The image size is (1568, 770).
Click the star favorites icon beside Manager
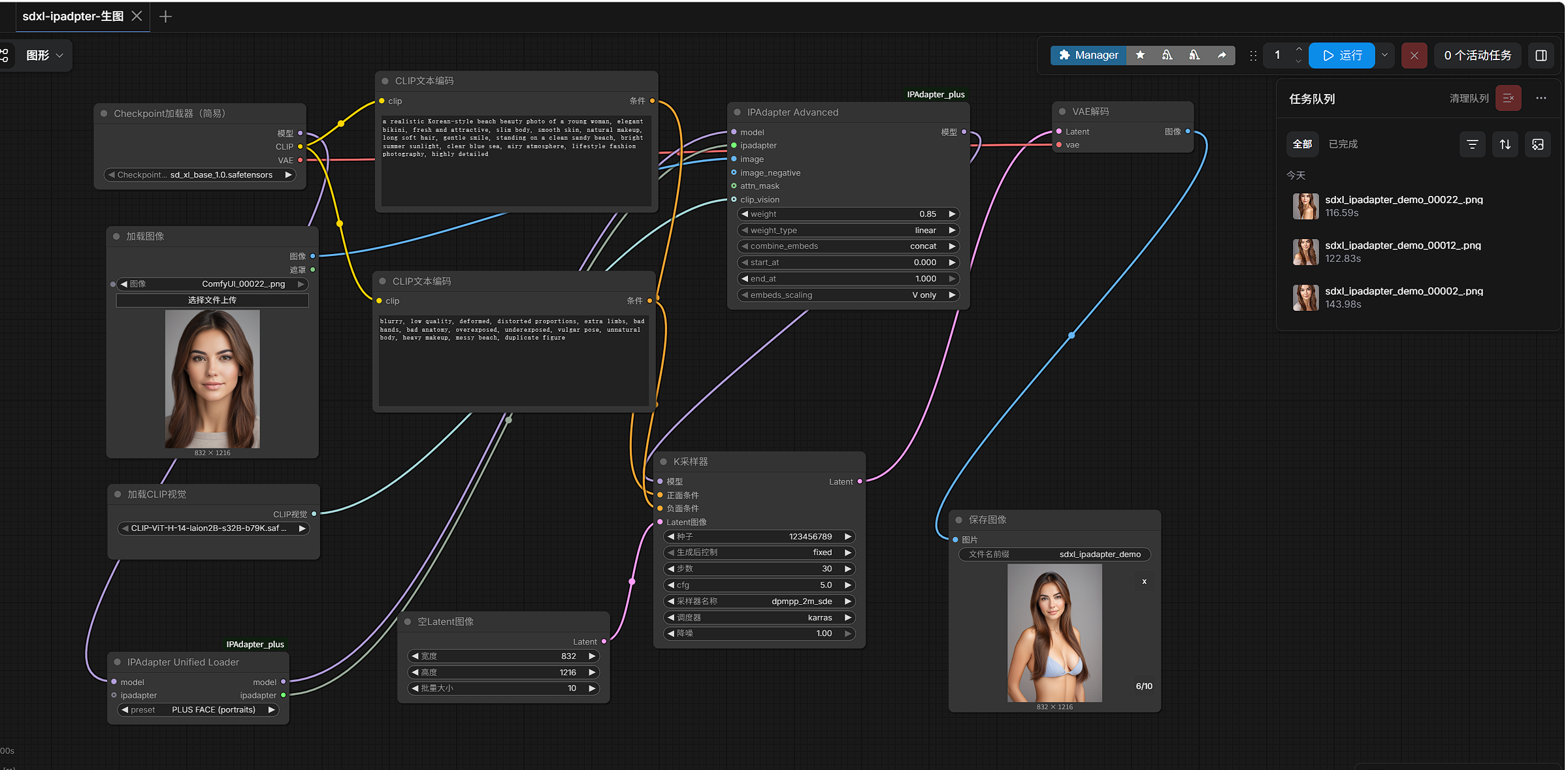click(1140, 56)
